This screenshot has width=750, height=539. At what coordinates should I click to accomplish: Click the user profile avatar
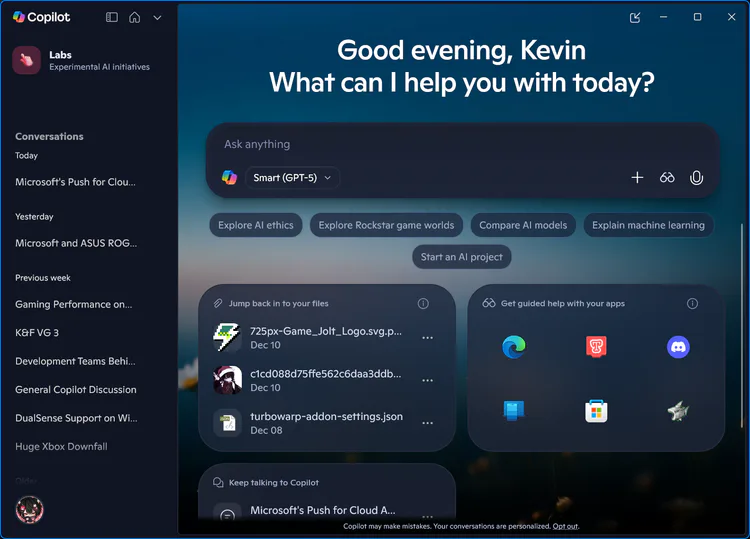coord(30,509)
